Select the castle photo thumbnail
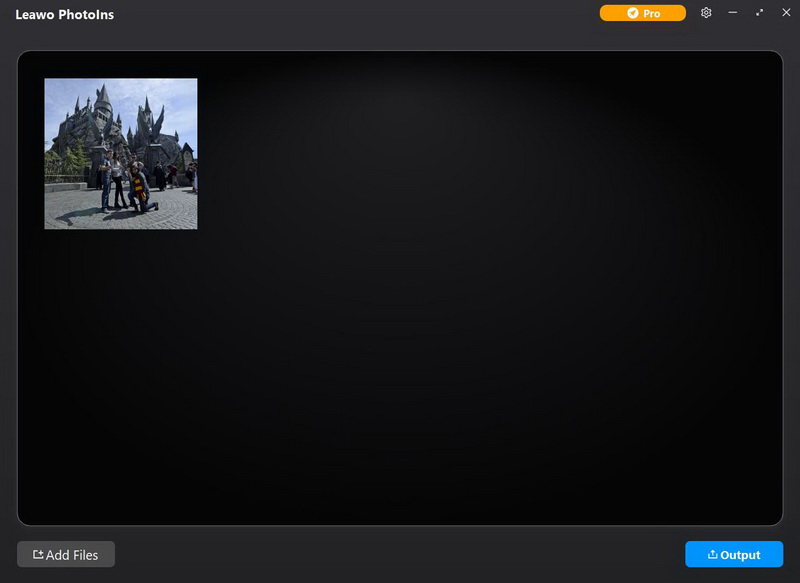800x583 pixels. (121, 154)
